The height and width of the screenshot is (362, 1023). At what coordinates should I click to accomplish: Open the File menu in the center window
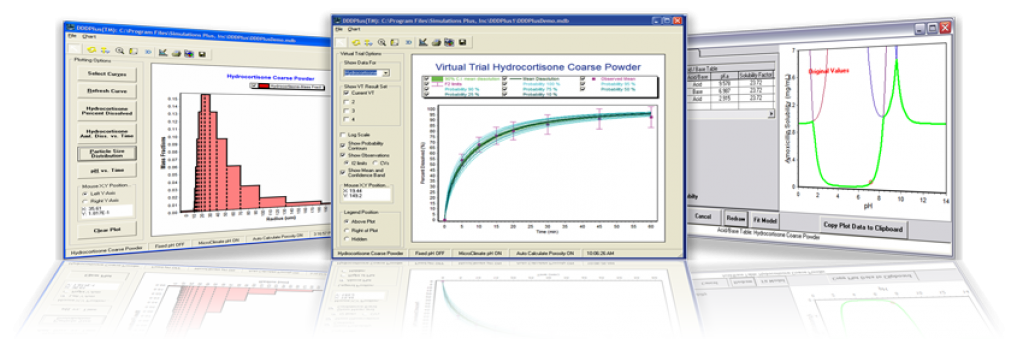point(339,29)
